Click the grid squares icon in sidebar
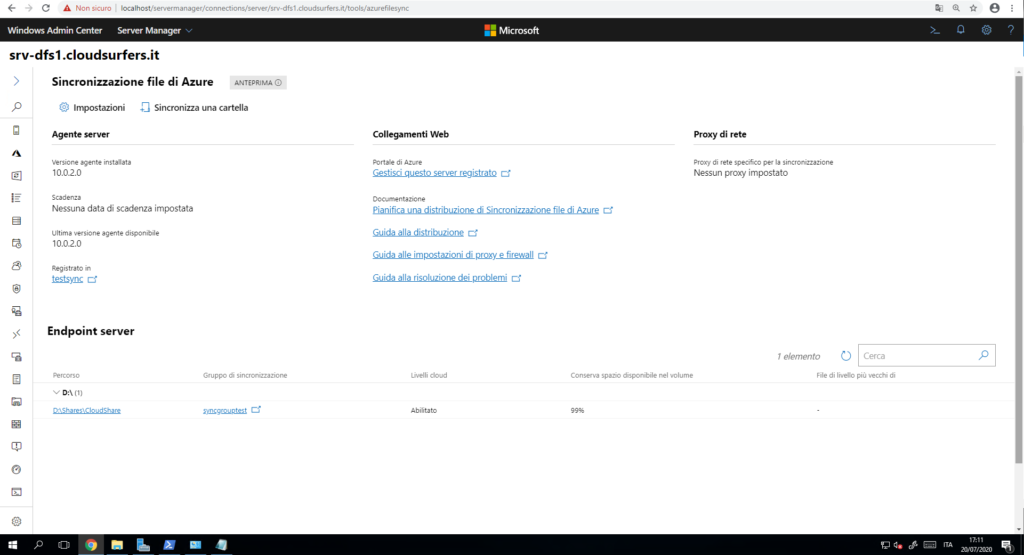Screen dimensions: 1024x555 [x=16, y=424]
